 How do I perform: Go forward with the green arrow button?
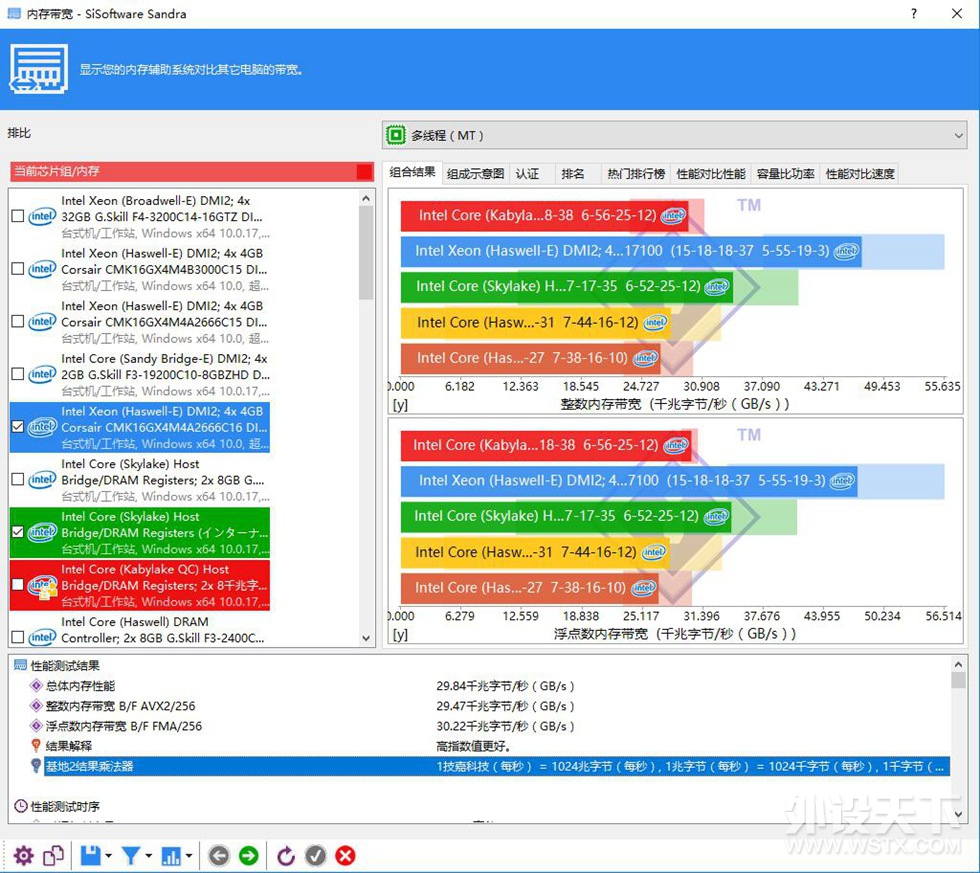[249, 856]
